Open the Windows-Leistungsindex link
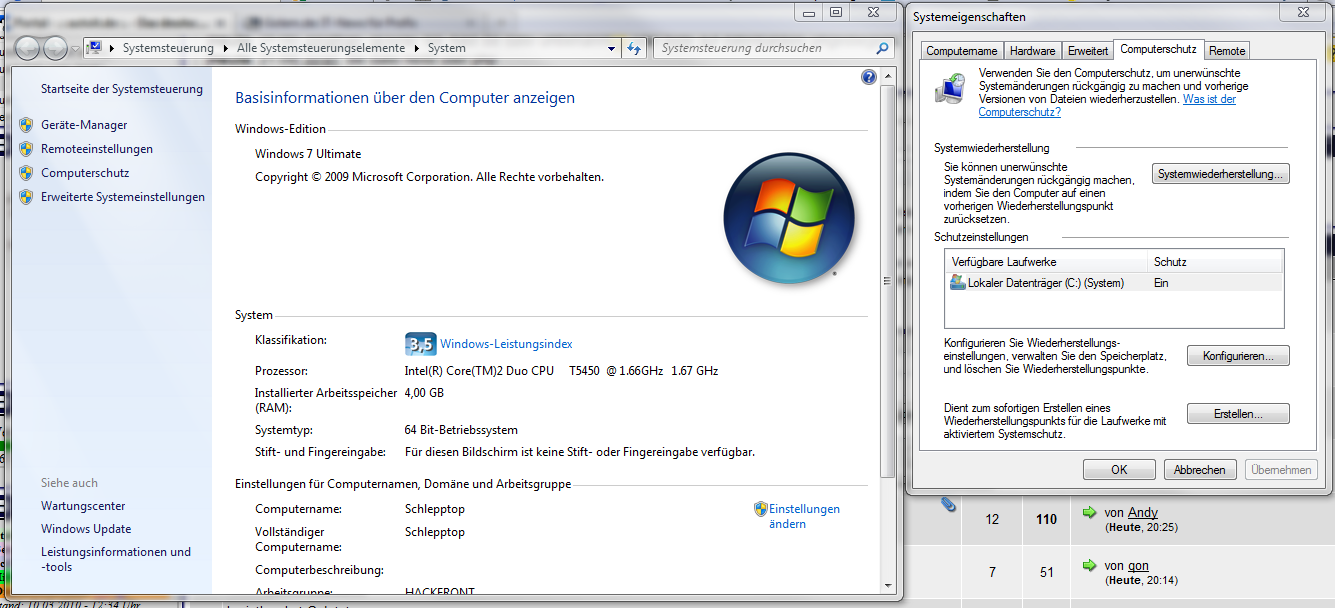The height and width of the screenshot is (608, 1335). [506, 344]
